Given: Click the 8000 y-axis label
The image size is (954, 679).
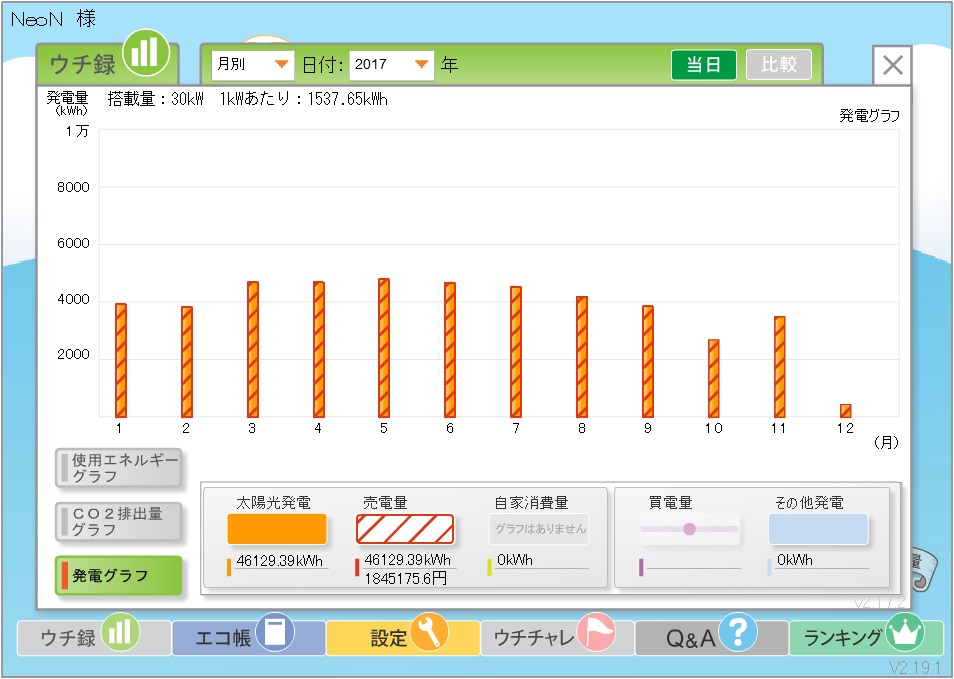Looking at the screenshot, I should 73,187.
